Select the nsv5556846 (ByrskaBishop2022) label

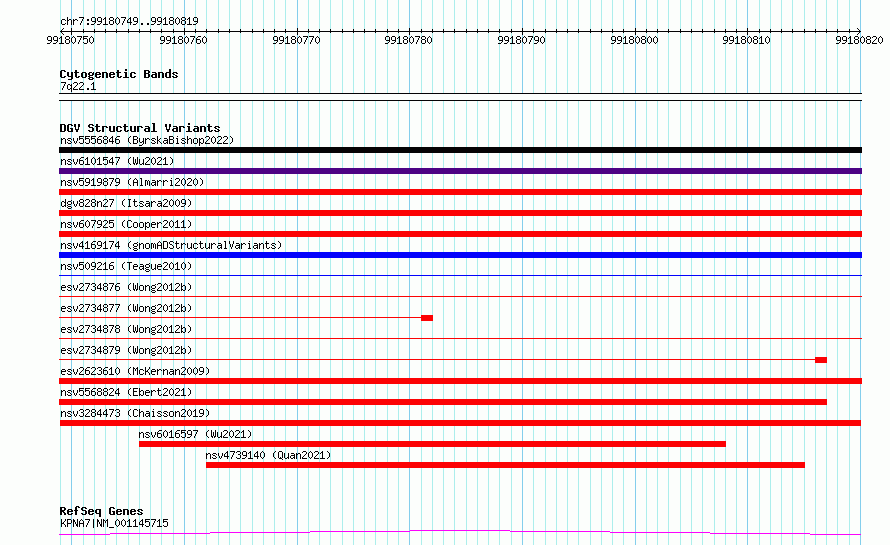147,140
